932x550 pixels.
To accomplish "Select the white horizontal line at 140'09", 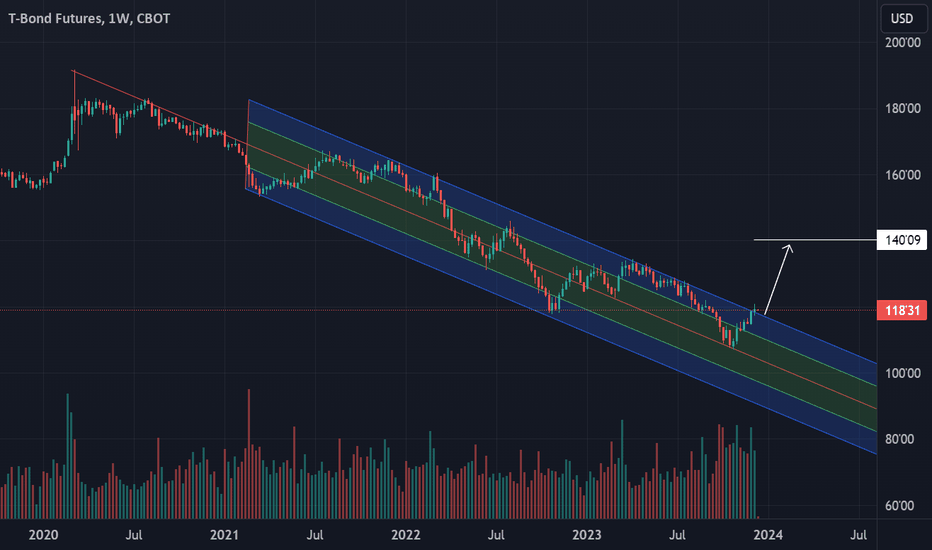I will coord(815,240).
